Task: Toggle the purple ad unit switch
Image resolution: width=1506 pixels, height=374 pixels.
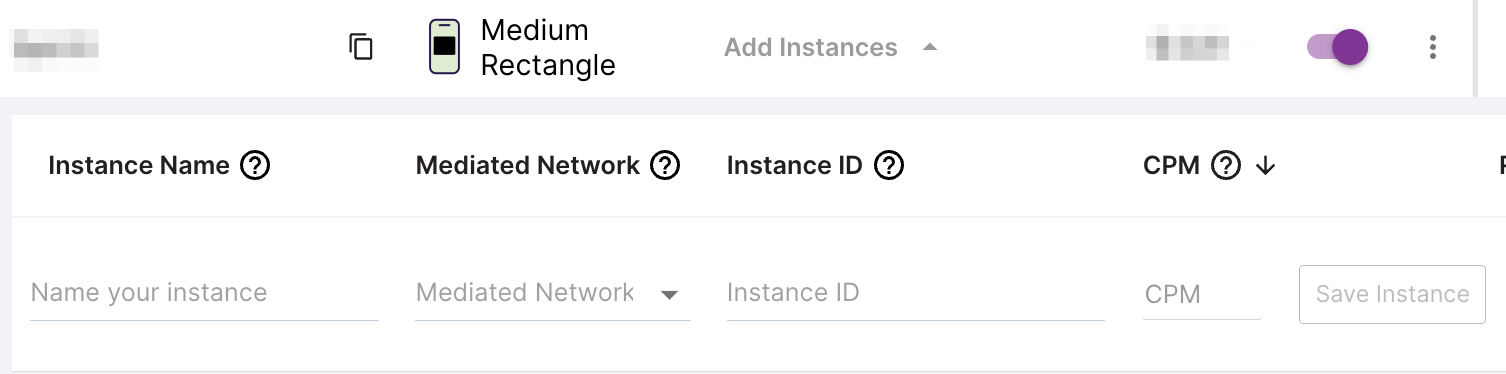Action: click(1338, 47)
